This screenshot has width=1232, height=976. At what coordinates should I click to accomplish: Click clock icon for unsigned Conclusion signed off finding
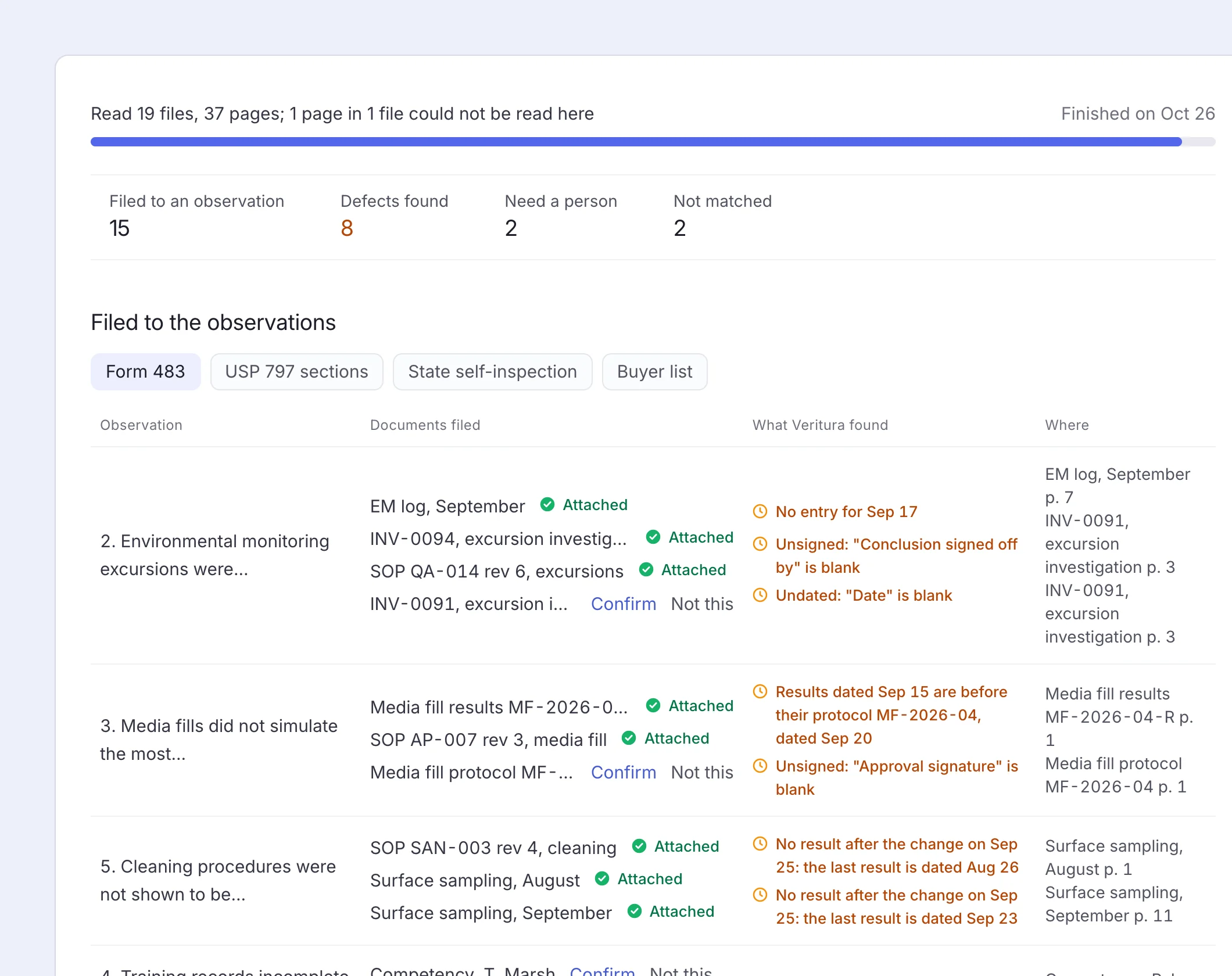click(x=760, y=544)
